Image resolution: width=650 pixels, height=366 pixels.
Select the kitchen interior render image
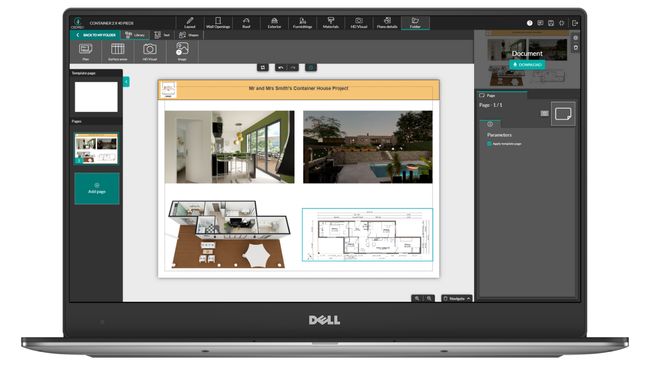pyautogui.click(x=230, y=147)
